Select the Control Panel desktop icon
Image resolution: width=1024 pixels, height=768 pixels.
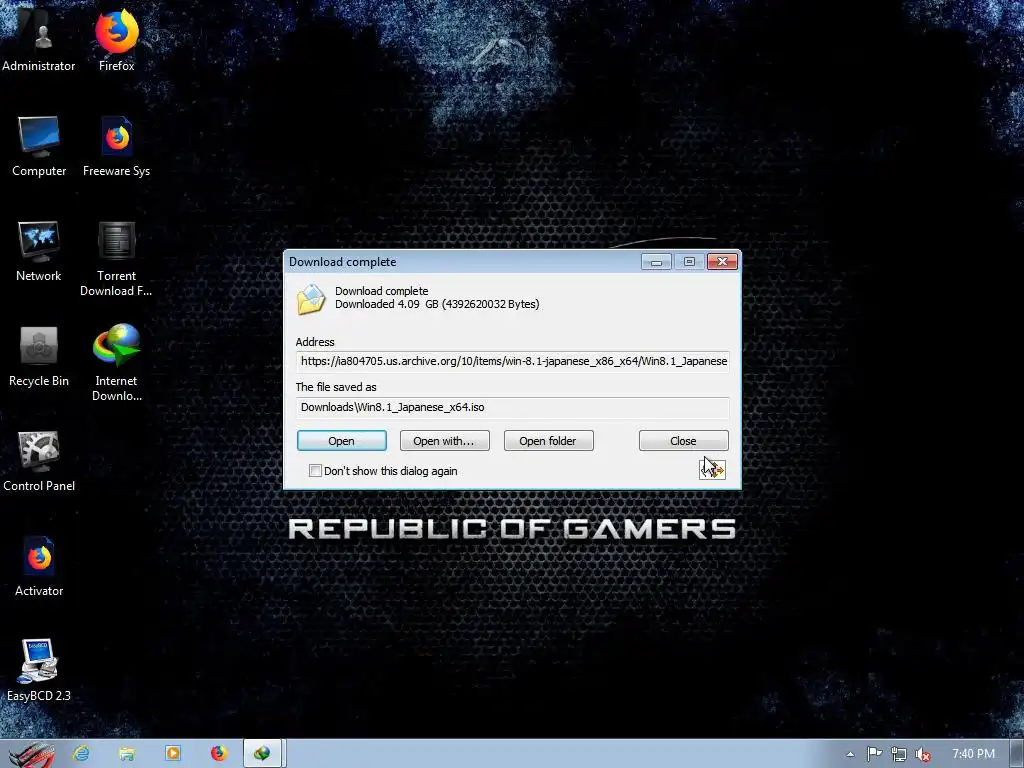39,462
